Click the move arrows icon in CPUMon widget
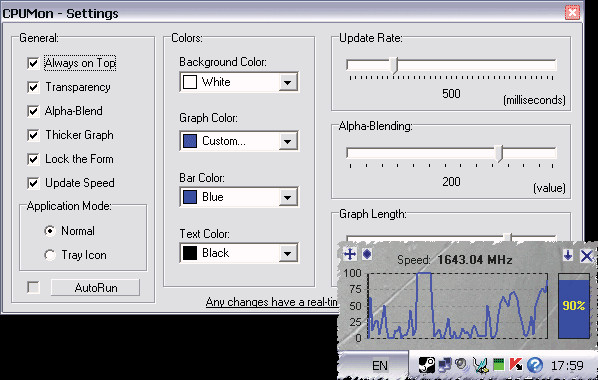 click(x=350, y=254)
